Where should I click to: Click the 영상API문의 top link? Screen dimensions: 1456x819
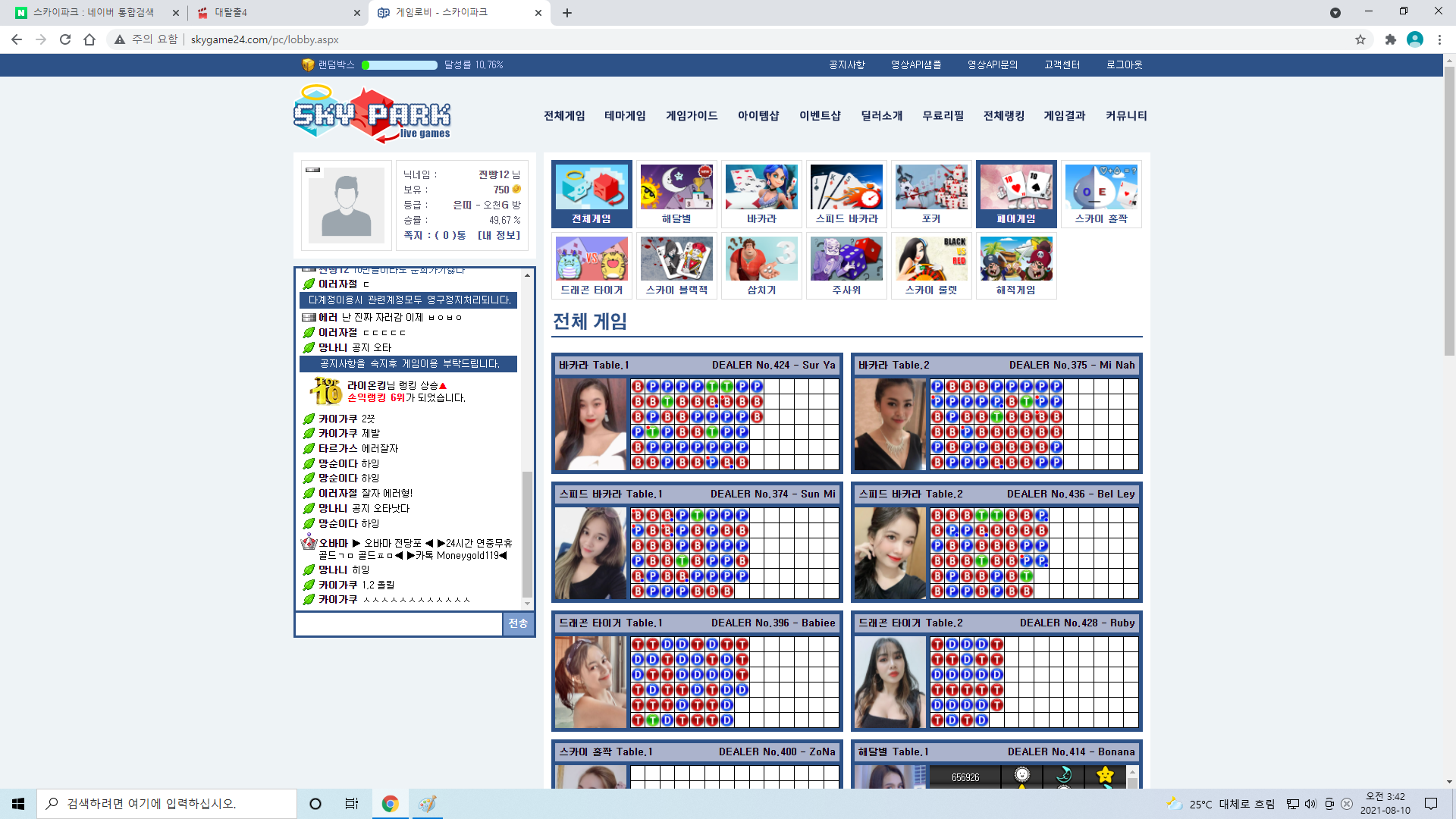coord(993,65)
